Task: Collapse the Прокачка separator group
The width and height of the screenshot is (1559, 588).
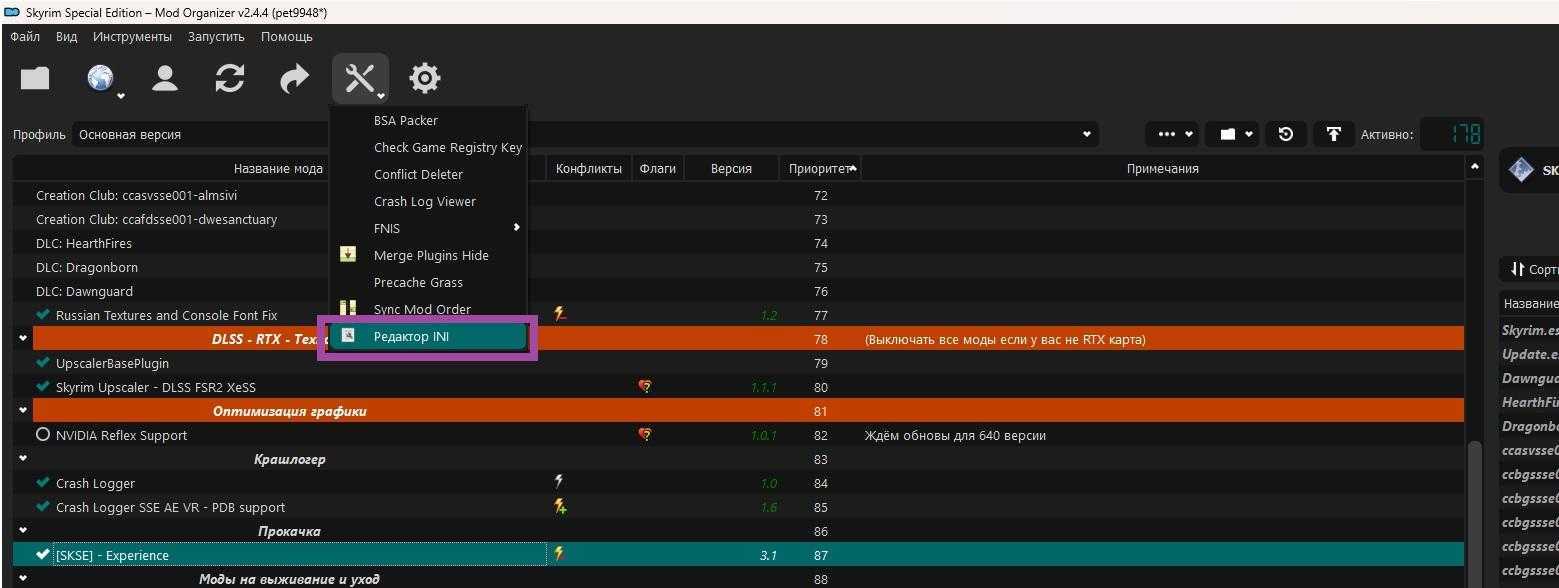Action: [22, 531]
